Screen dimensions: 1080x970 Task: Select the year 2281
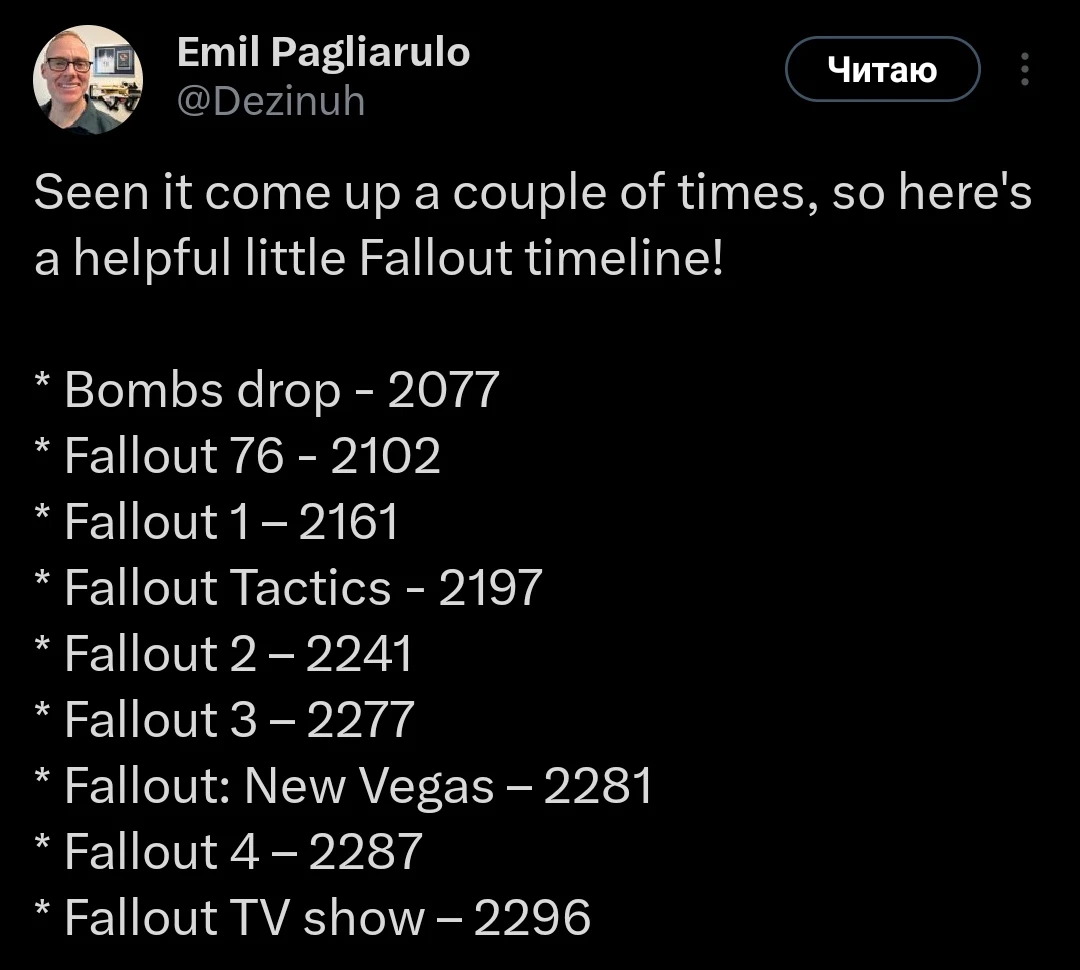tap(598, 786)
